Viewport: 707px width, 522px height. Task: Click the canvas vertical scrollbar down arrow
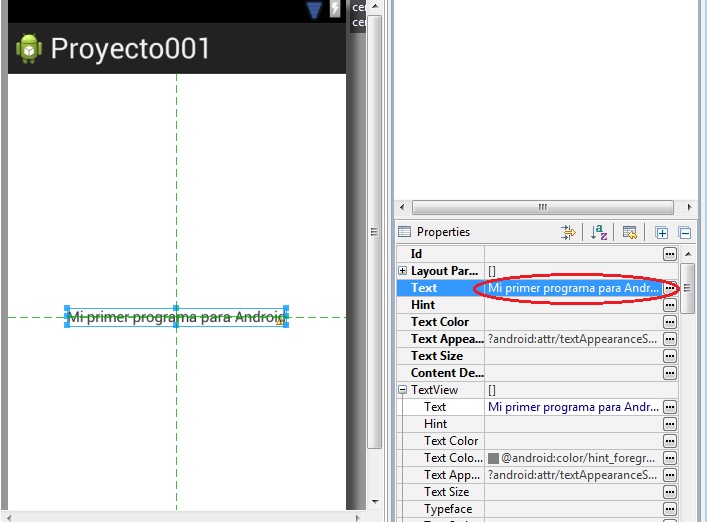tap(375, 501)
